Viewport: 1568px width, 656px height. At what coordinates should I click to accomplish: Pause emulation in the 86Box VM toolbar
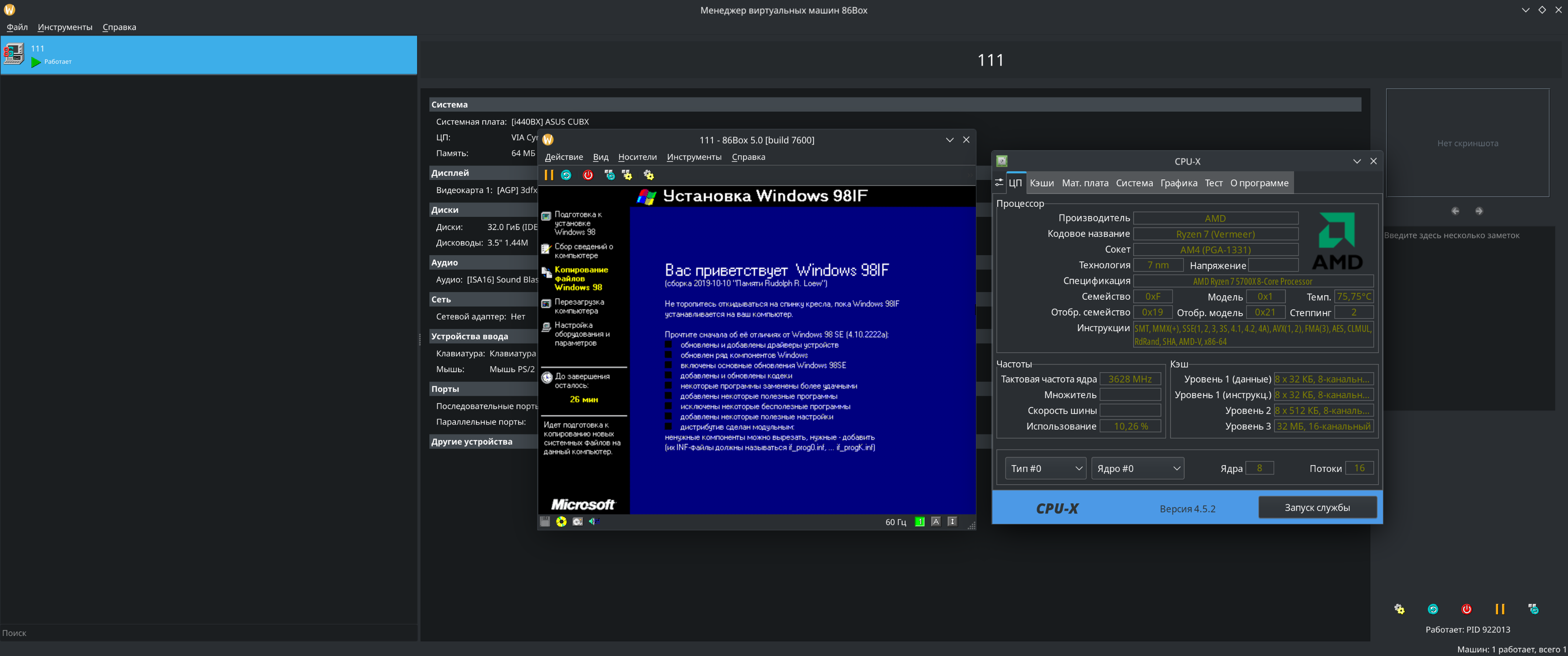click(548, 175)
